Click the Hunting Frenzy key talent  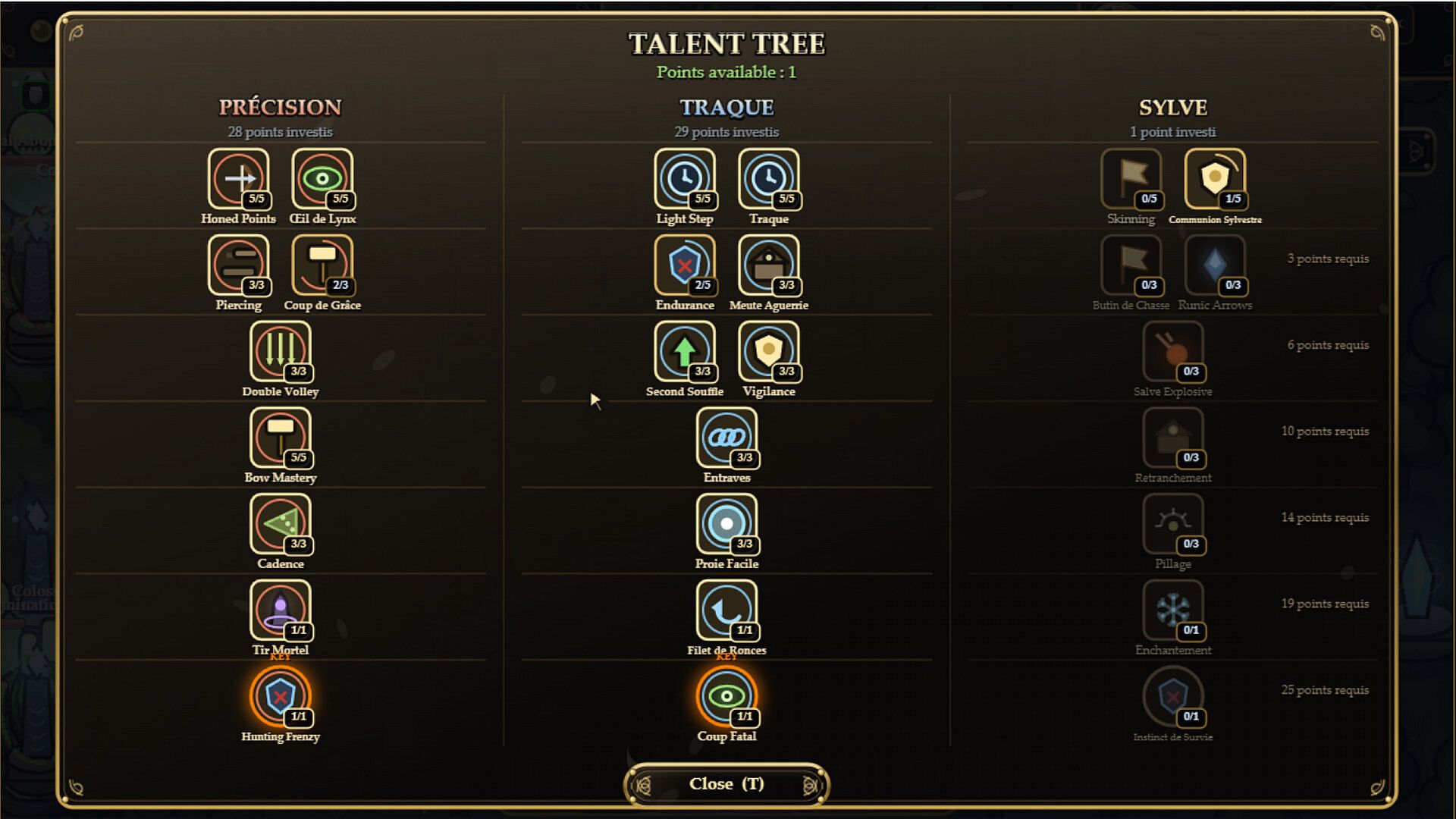pyautogui.click(x=281, y=696)
